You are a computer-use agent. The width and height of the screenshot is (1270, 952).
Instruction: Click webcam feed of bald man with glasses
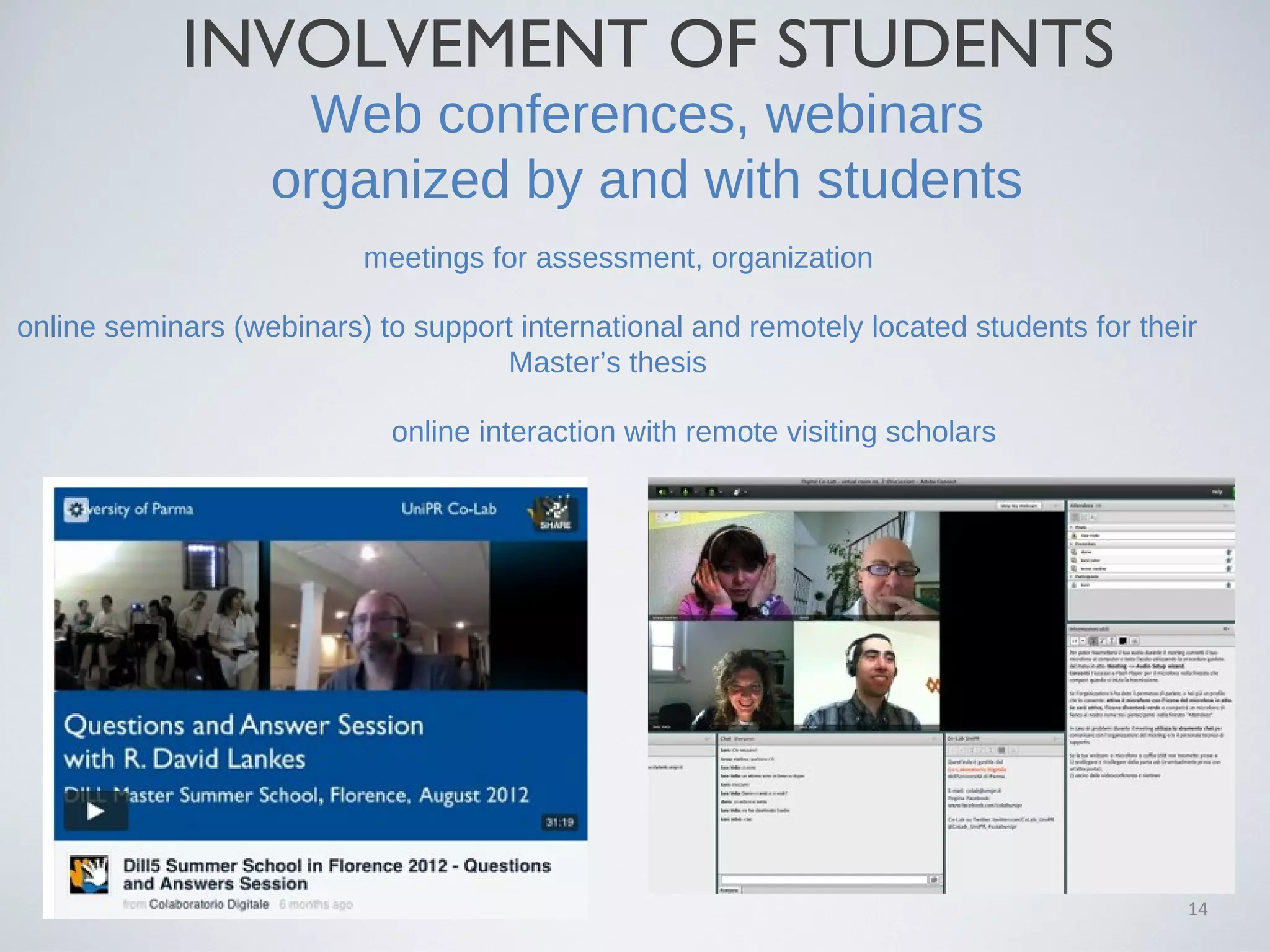[867, 565]
